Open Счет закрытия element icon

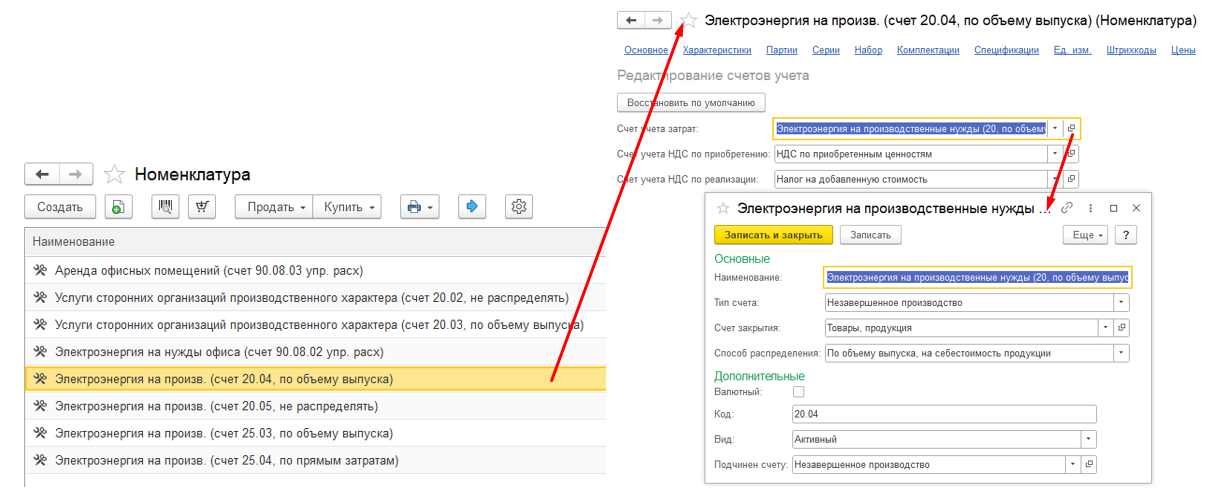[x=1121, y=327]
